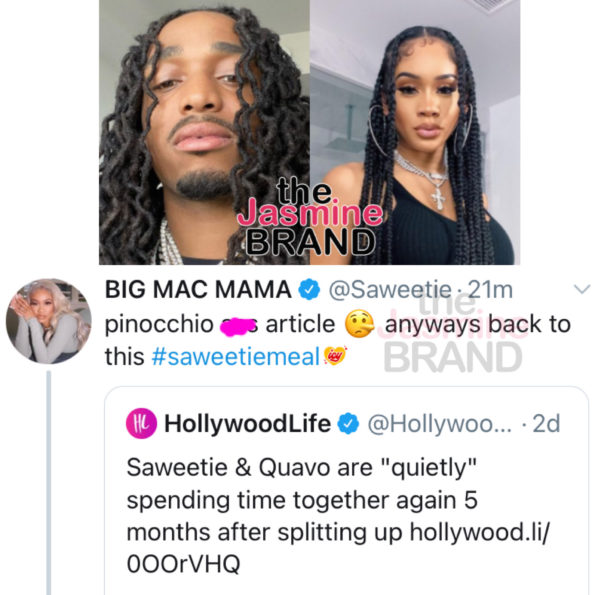Expand the tweet options chevron

click(x=582, y=289)
